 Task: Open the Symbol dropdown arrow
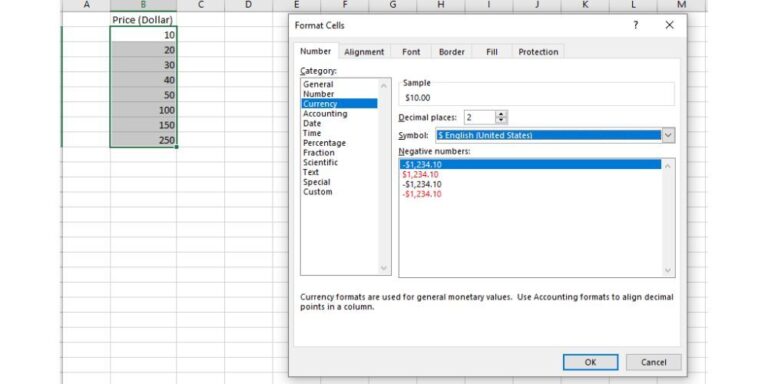[x=668, y=135]
